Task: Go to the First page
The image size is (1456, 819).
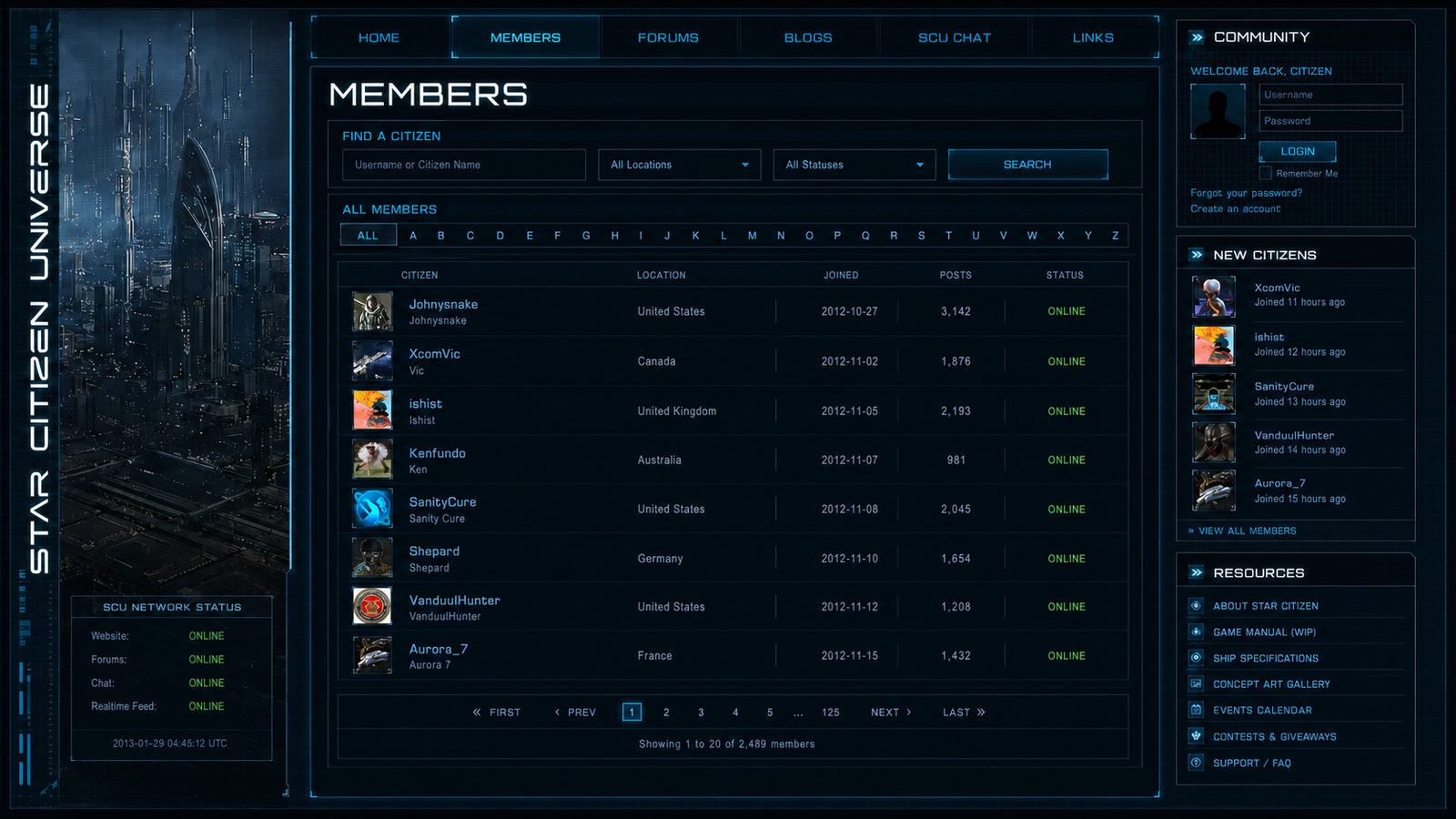Action: tap(496, 713)
